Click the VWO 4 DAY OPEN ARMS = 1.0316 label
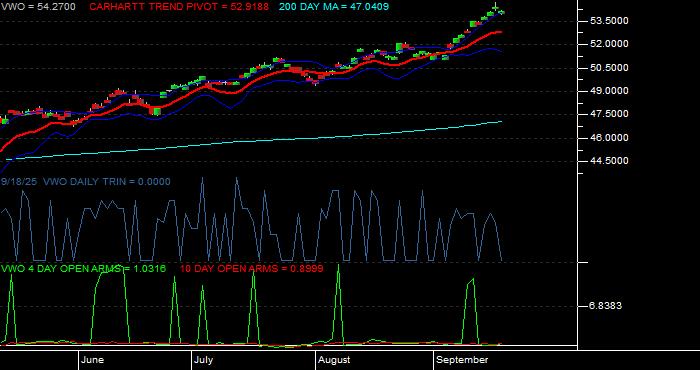Viewport: 700px width, 370px height. 83,269
